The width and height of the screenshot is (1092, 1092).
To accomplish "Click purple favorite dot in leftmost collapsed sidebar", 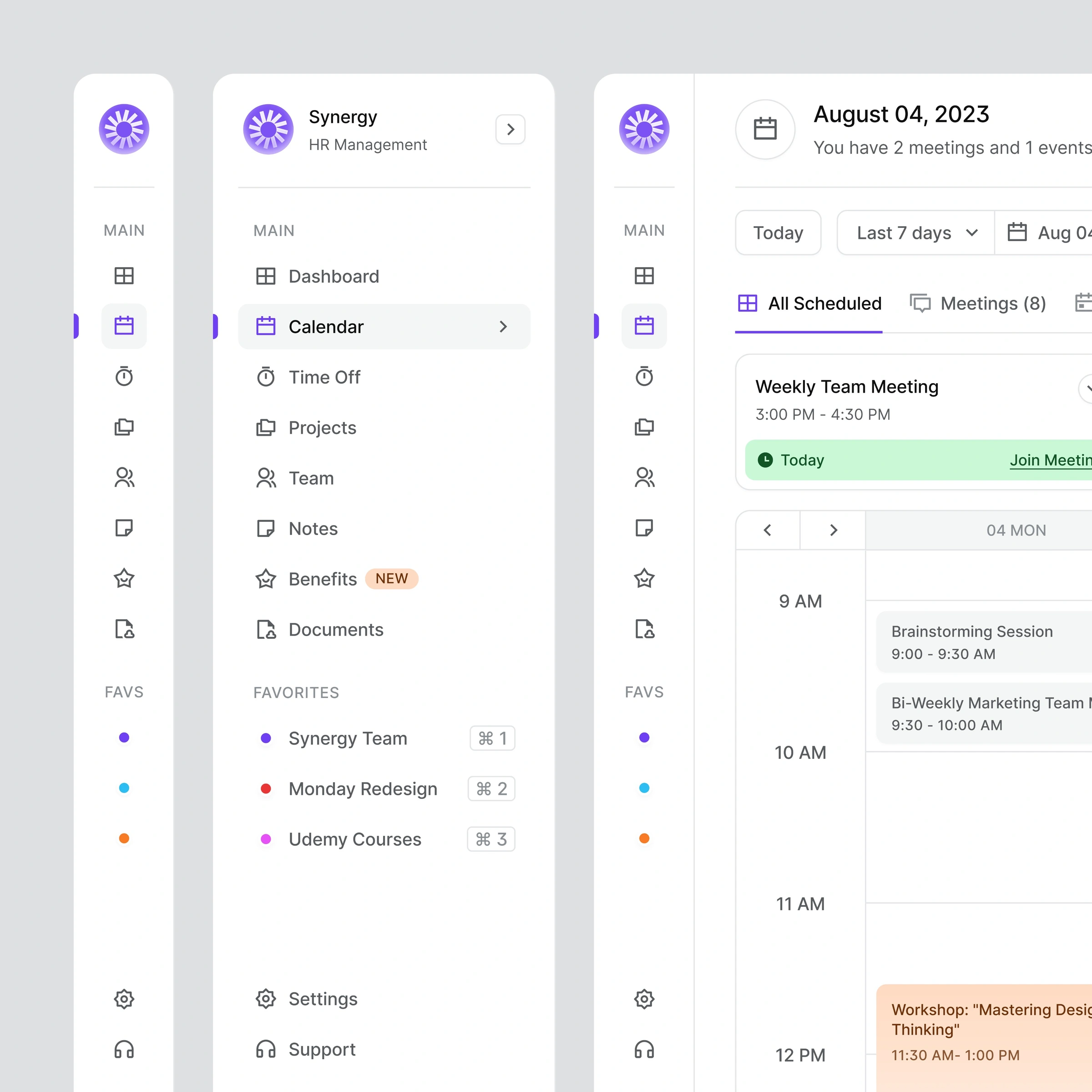I will pyautogui.click(x=124, y=737).
